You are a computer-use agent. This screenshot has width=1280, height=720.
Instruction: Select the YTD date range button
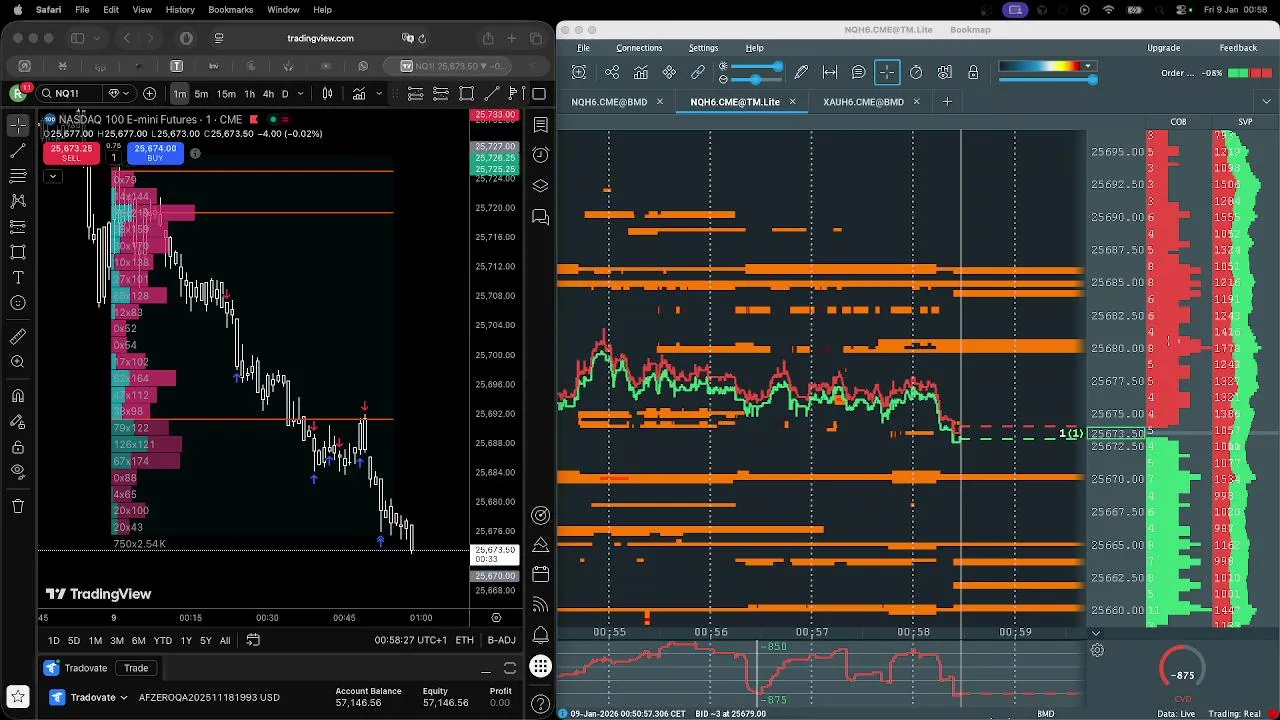pyautogui.click(x=162, y=640)
